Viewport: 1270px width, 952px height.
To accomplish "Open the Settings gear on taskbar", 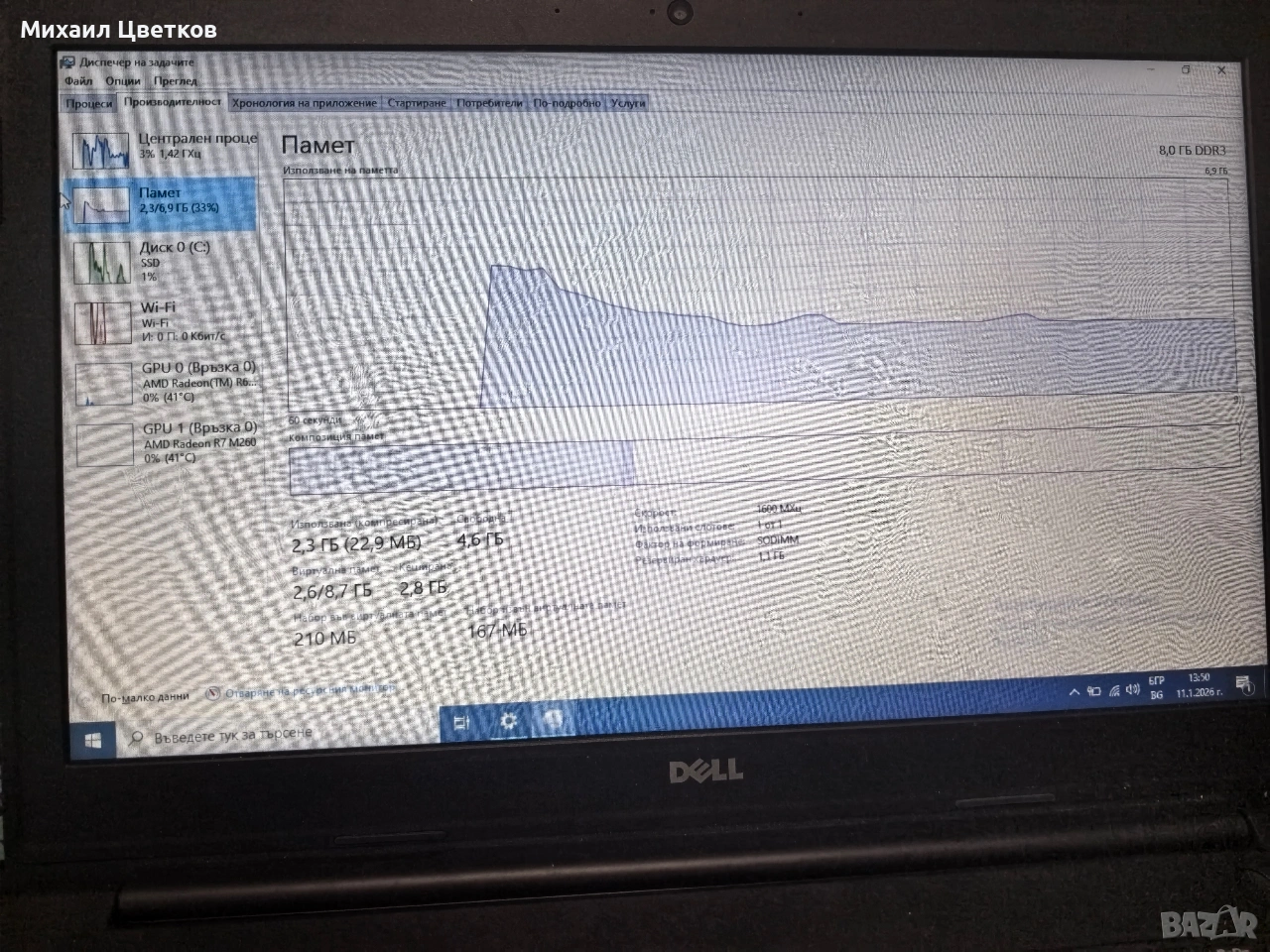I will pos(509,721).
